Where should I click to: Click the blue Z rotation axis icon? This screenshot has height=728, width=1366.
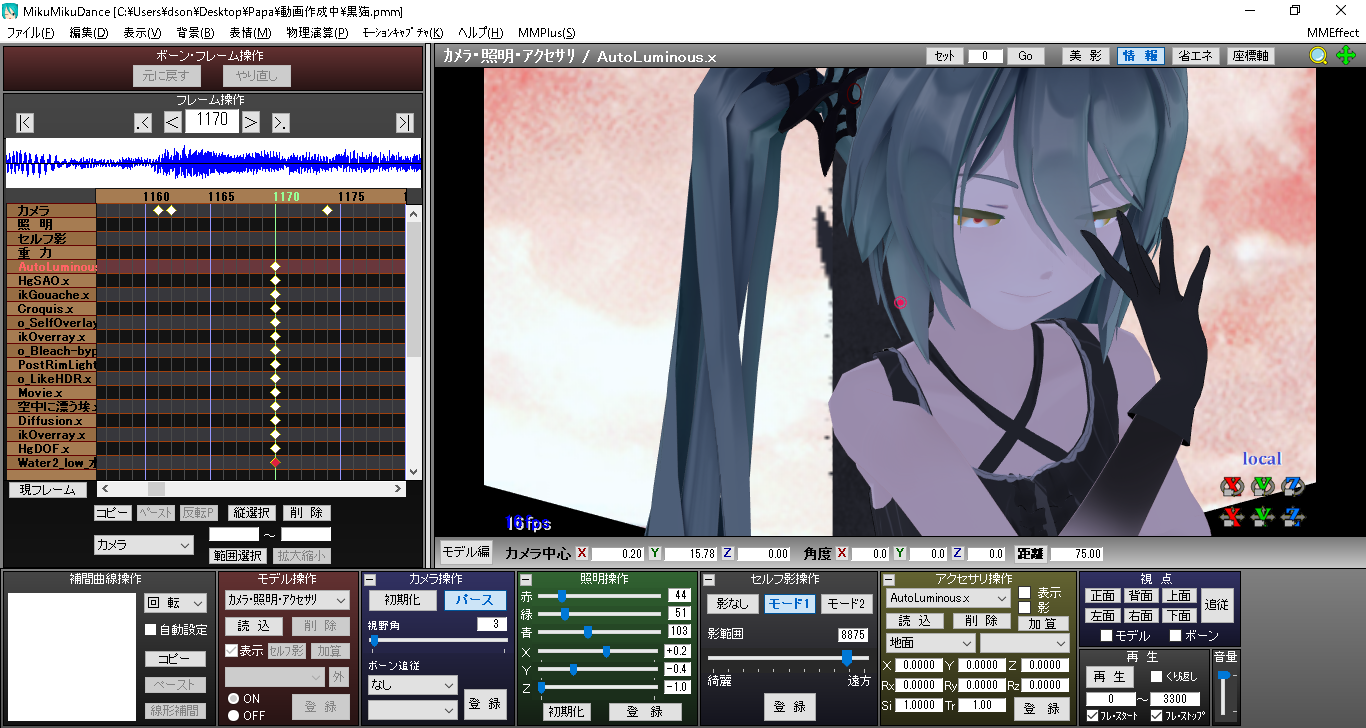click(1293, 486)
